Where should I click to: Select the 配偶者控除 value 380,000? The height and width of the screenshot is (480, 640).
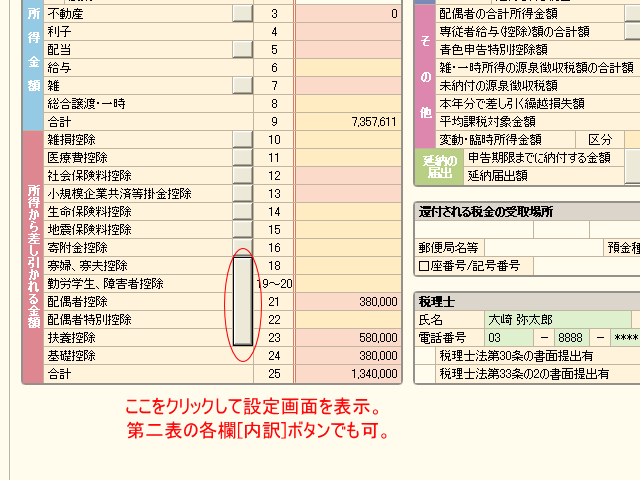[348, 301]
